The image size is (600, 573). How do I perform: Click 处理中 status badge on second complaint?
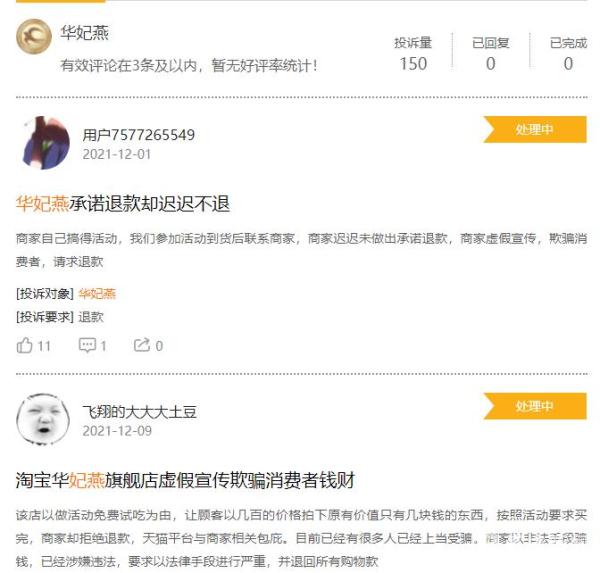tap(535, 406)
